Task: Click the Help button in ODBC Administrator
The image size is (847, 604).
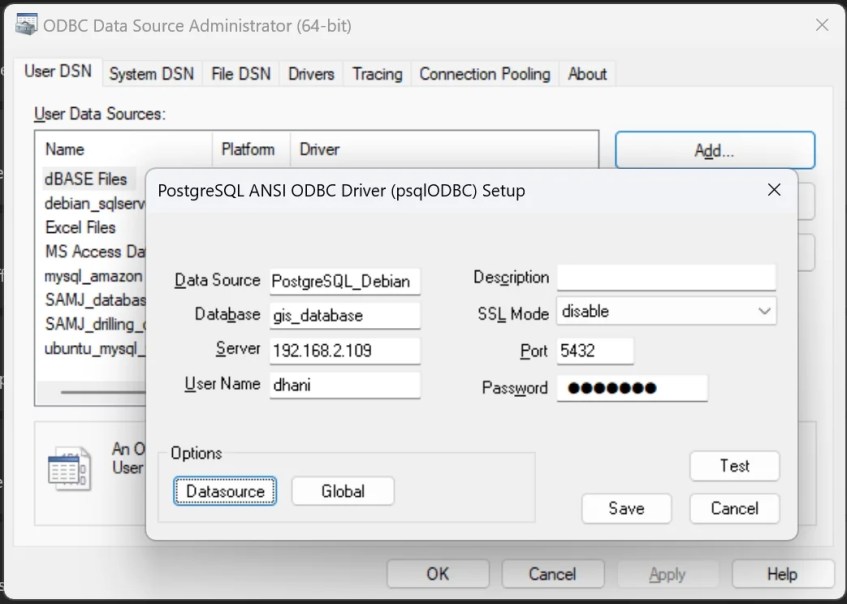Action: click(783, 574)
